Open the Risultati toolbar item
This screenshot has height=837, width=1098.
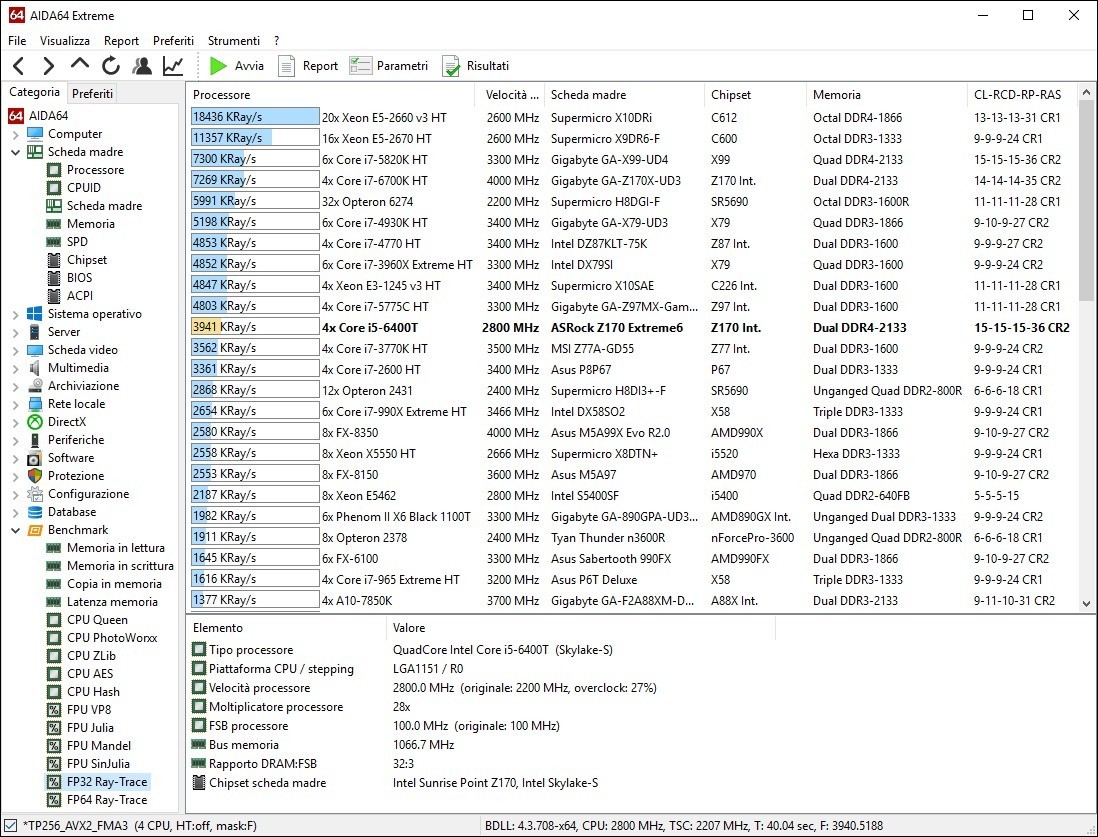(x=476, y=66)
